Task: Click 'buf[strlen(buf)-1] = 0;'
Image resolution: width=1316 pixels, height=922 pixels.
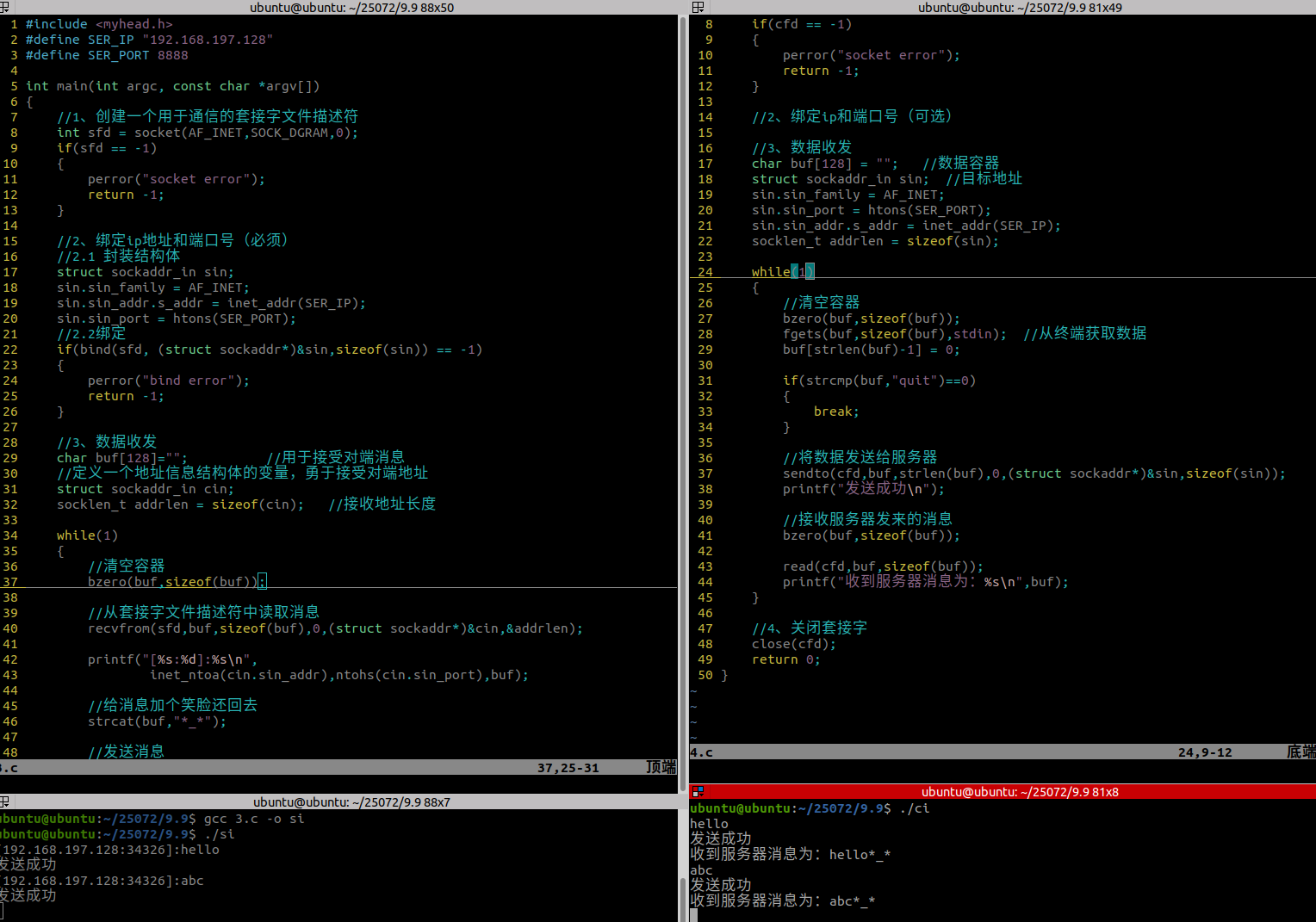Action: click(x=871, y=350)
